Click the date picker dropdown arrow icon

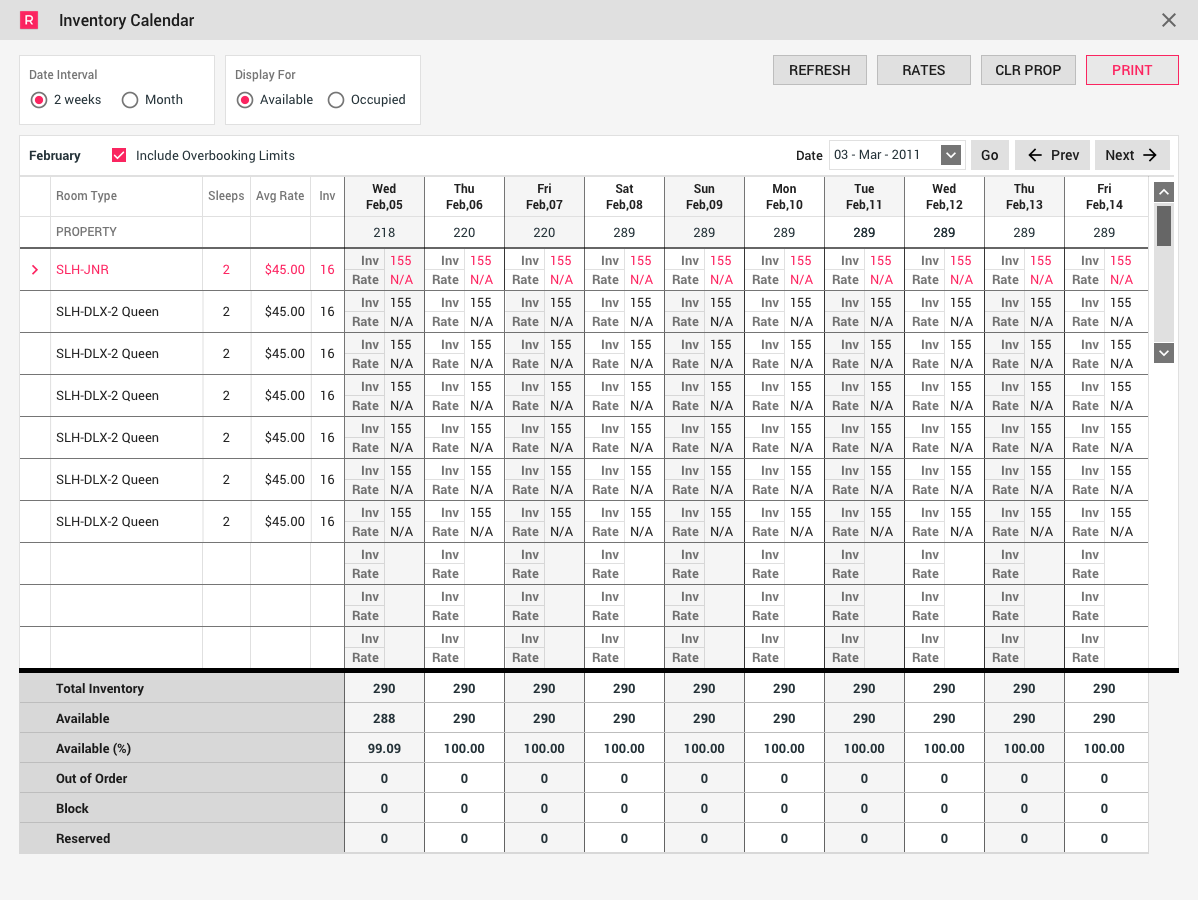949,155
